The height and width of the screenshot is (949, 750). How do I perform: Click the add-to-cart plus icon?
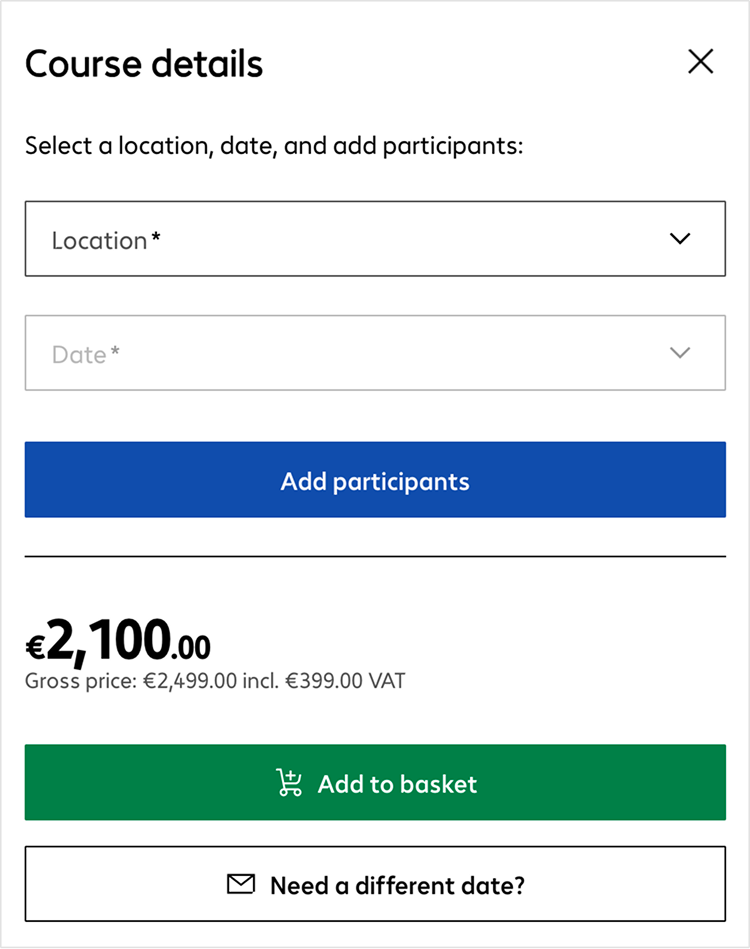coord(289,782)
